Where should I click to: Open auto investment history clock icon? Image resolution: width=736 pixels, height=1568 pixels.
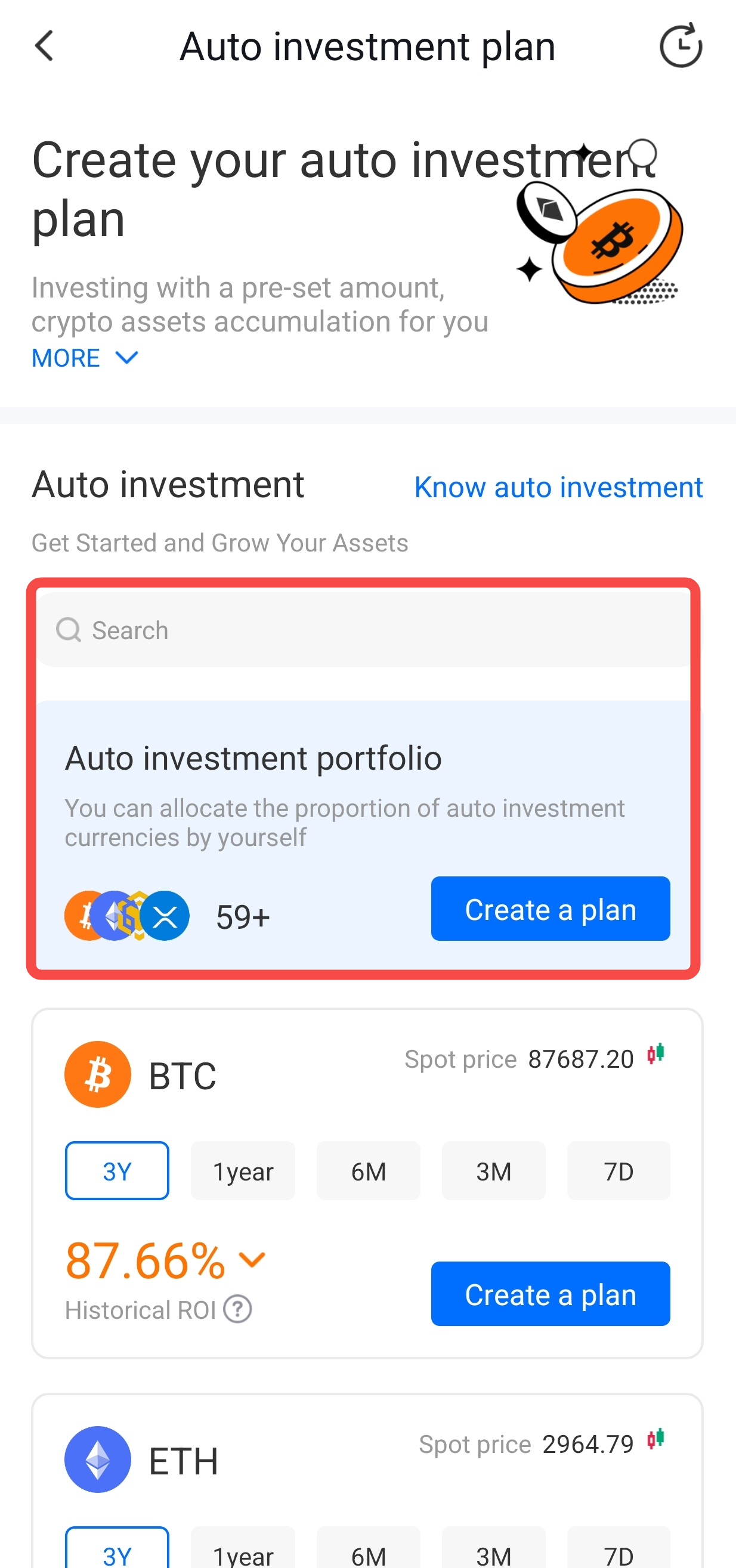pyautogui.click(x=680, y=47)
